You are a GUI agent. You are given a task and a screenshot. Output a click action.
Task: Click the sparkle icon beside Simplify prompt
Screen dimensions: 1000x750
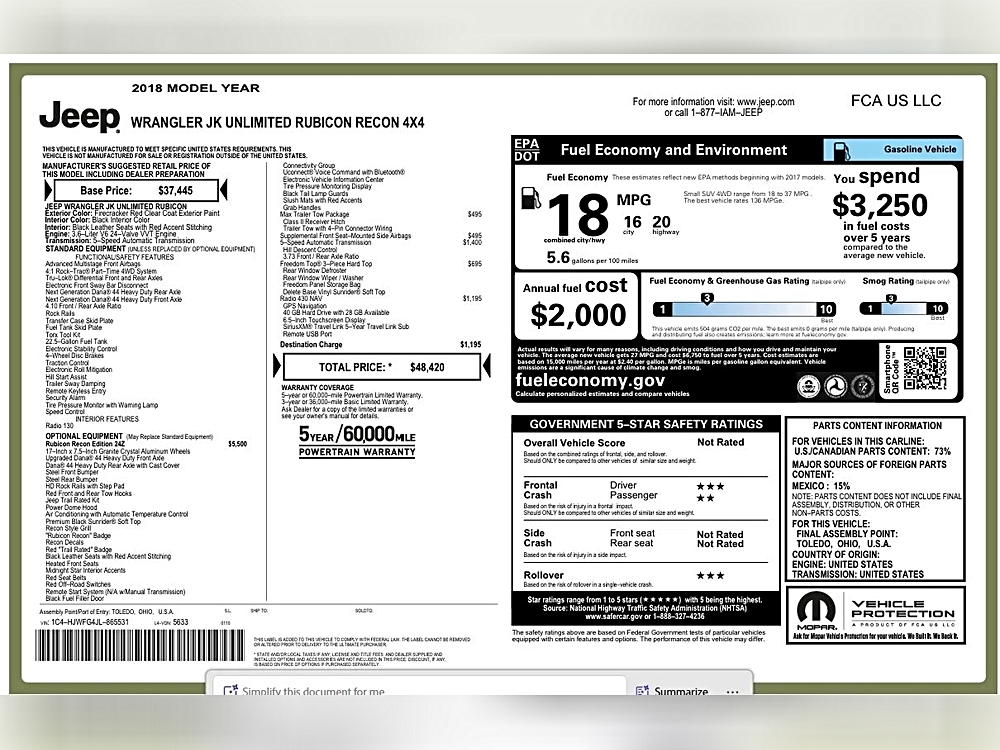229,692
